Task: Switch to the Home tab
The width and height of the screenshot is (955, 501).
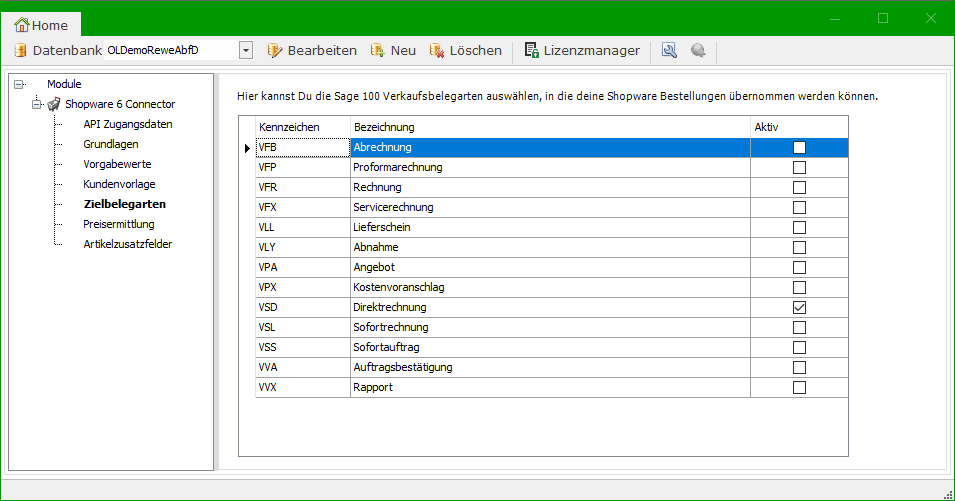Action: (41, 24)
